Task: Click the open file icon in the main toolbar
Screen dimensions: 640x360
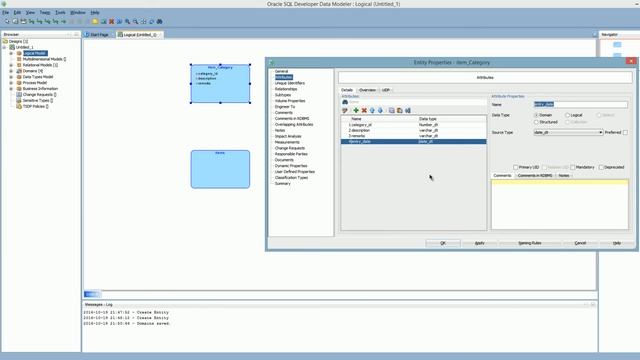Action: coord(15,22)
